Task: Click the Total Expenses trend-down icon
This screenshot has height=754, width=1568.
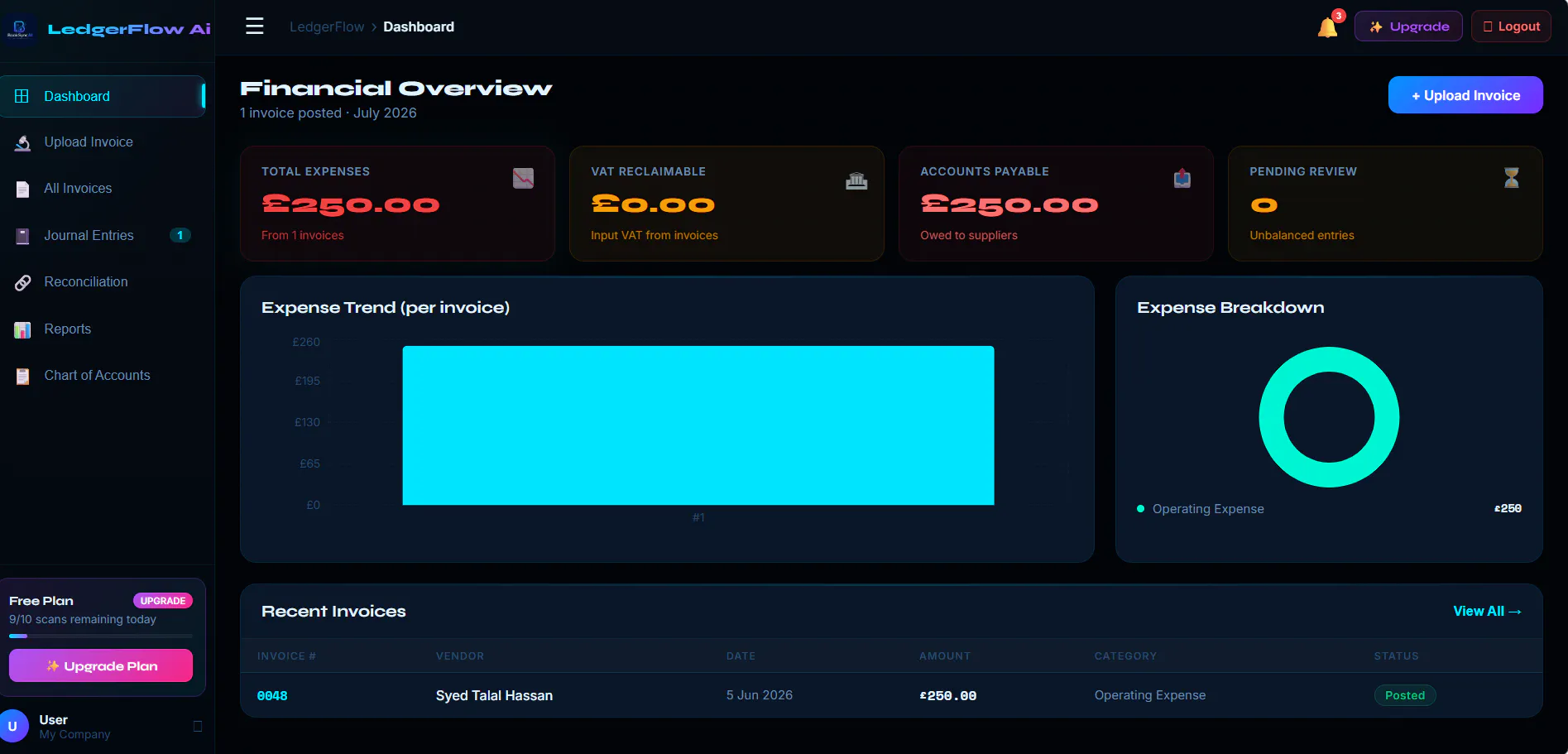Action: click(x=523, y=178)
